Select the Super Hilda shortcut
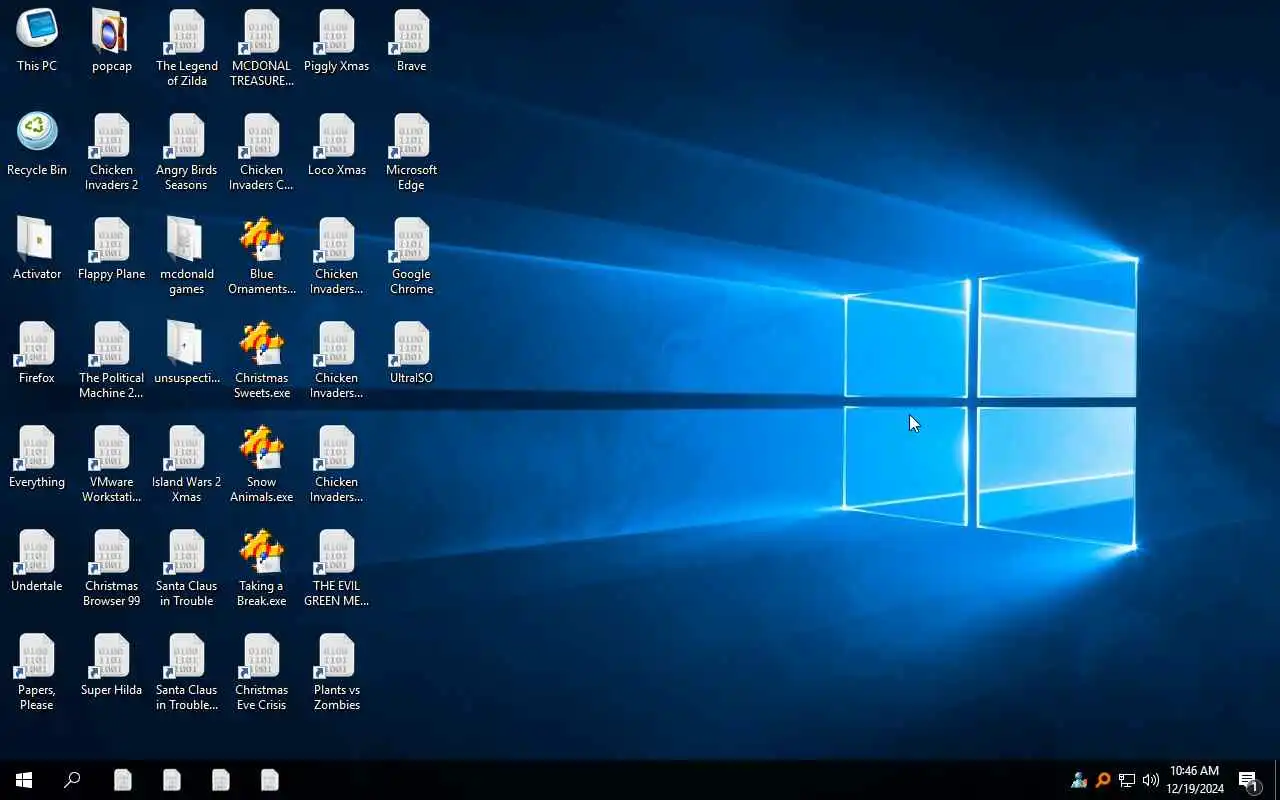Viewport: 1280px width, 800px height. point(112,664)
